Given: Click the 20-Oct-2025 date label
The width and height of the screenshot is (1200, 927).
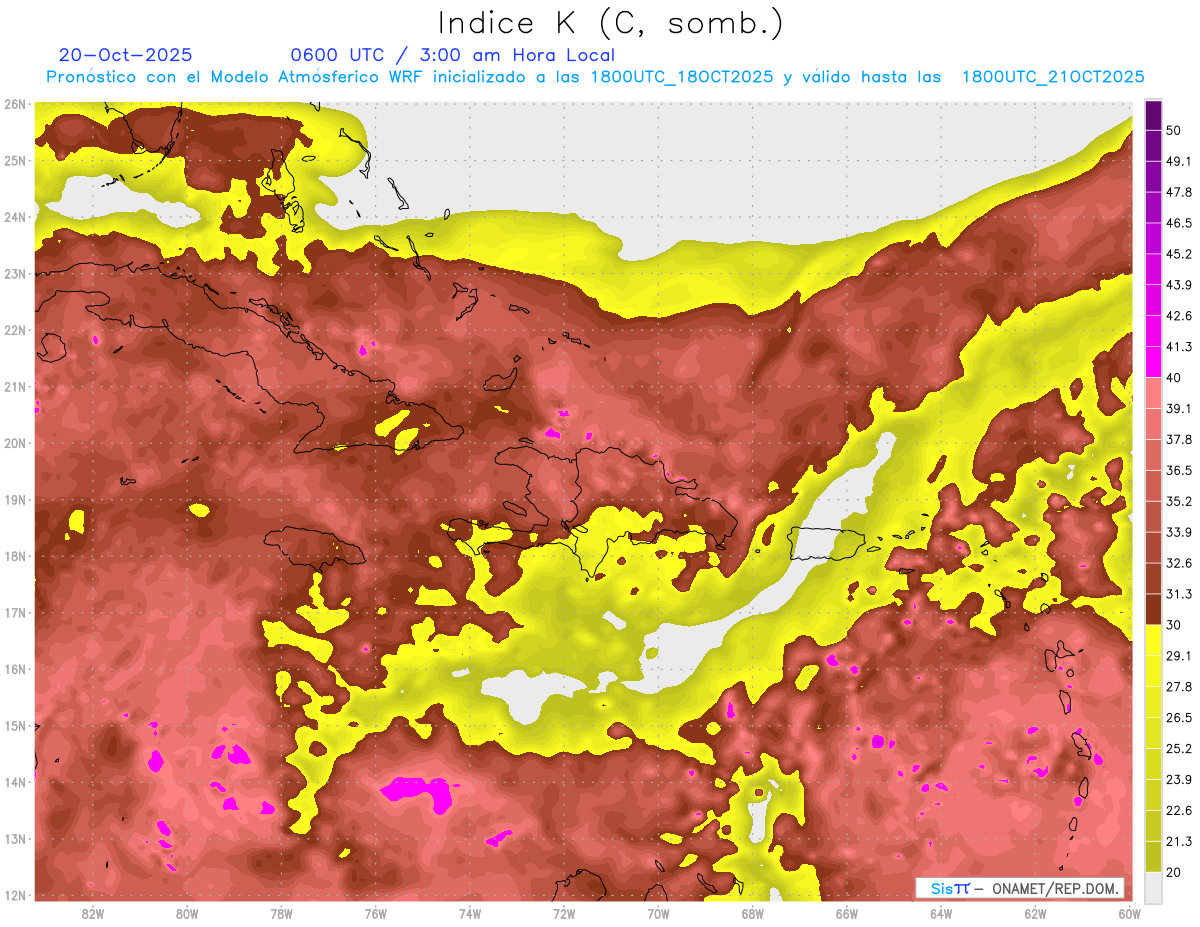Looking at the screenshot, I should (x=125, y=55).
